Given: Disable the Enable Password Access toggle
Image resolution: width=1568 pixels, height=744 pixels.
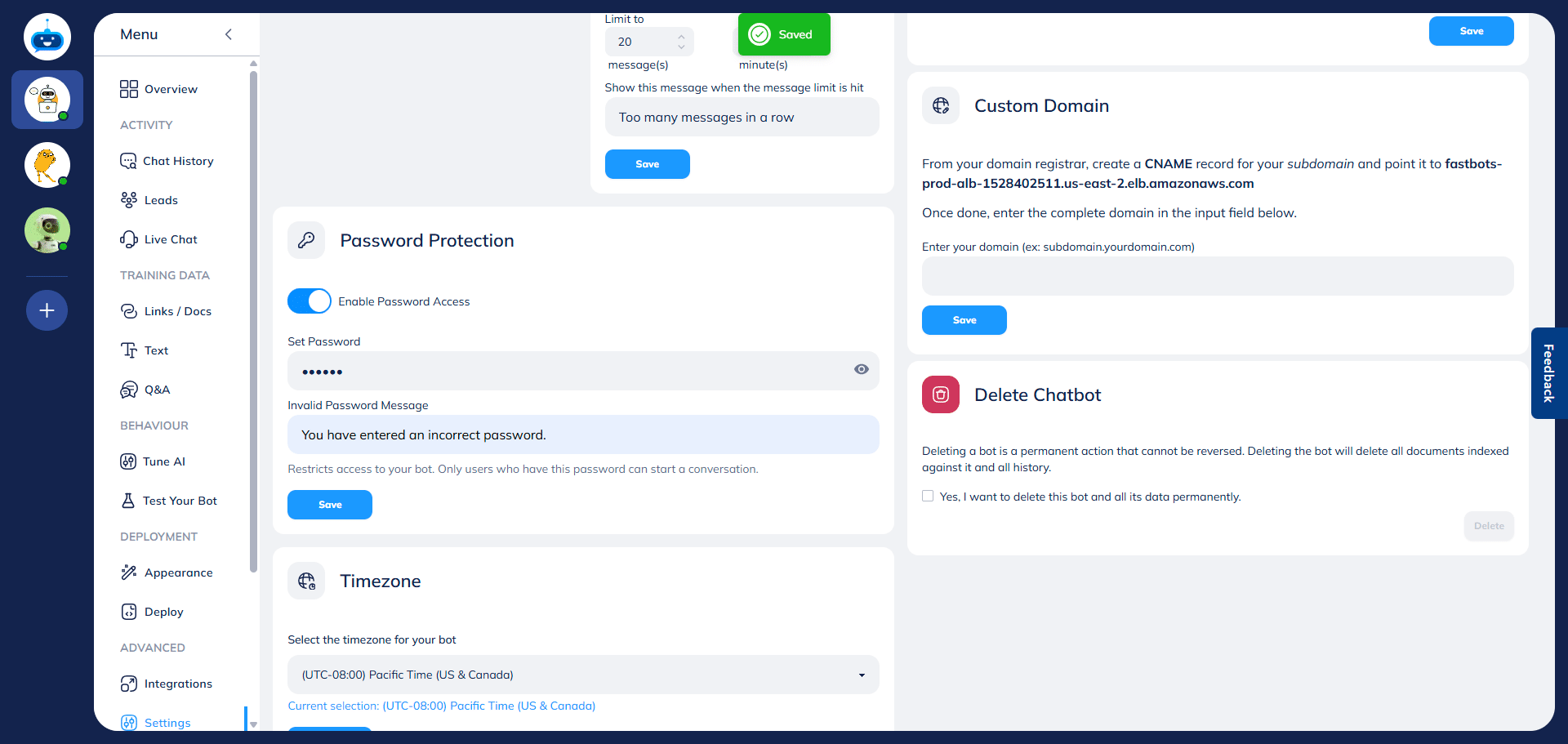Looking at the screenshot, I should [310, 301].
